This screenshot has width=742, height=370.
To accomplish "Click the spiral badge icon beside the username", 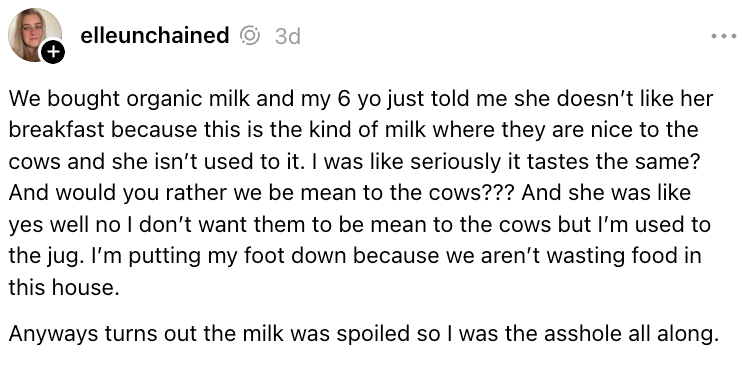I will tap(249, 36).
